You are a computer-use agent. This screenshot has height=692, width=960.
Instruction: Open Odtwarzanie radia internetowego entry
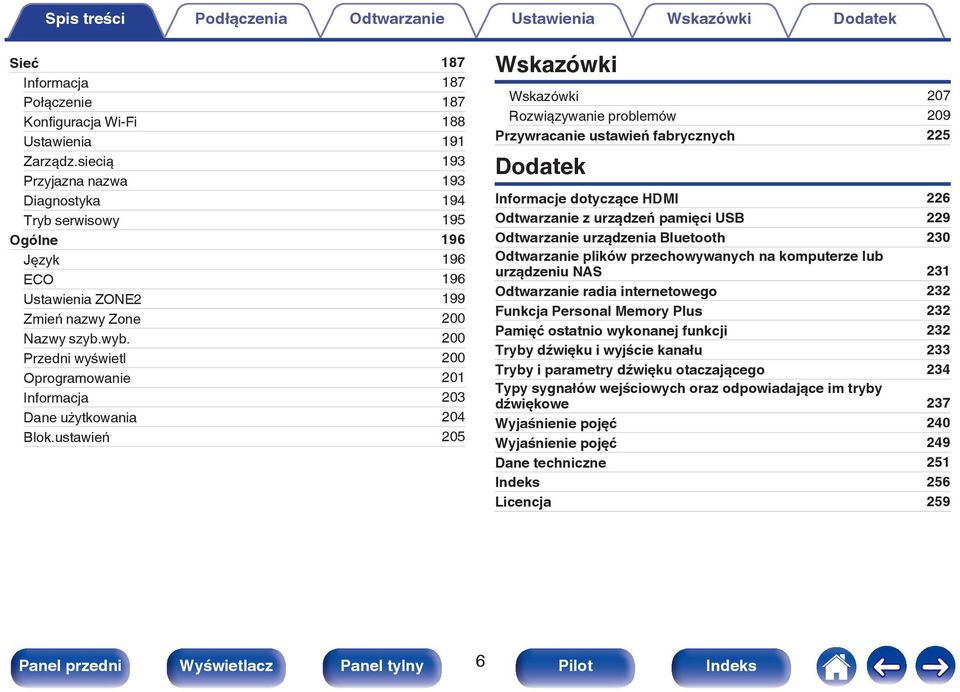[722, 291]
